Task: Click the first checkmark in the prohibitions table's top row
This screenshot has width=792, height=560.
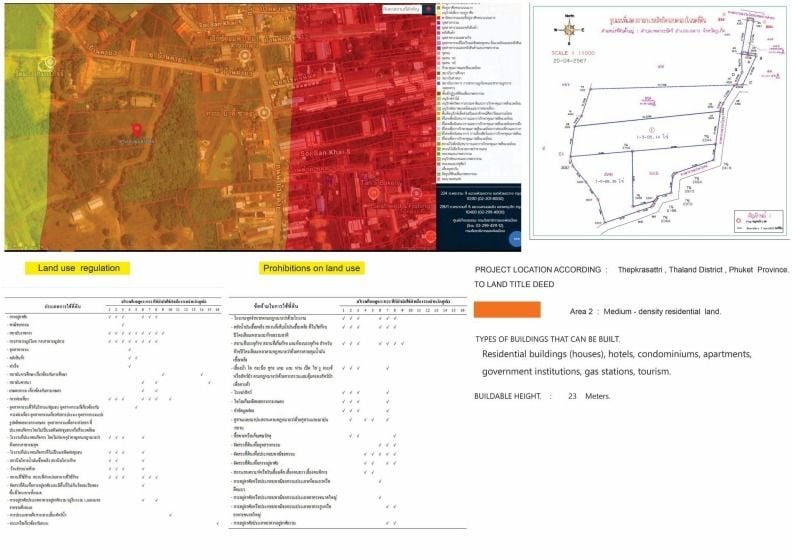Action: click(343, 318)
